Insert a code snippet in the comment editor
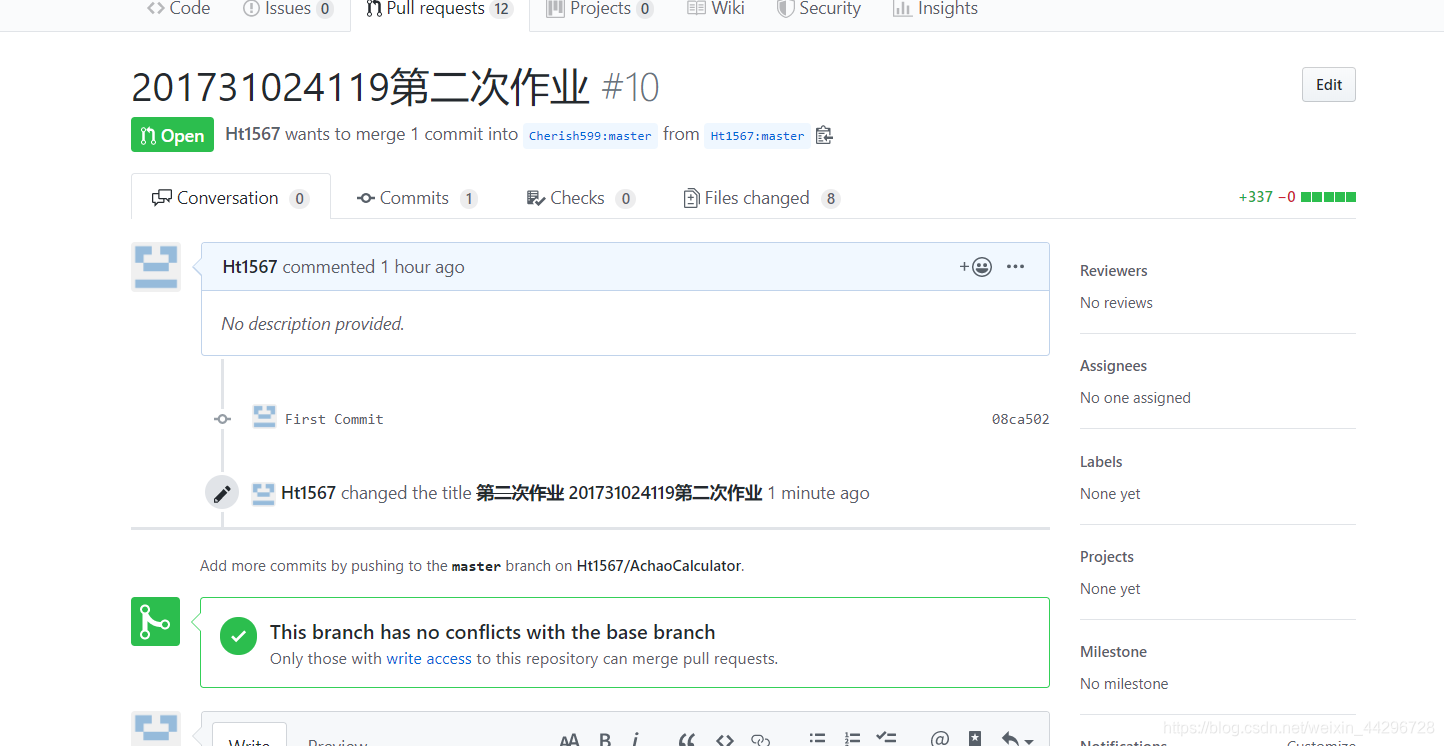The image size is (1444, 746). point(724,738)
